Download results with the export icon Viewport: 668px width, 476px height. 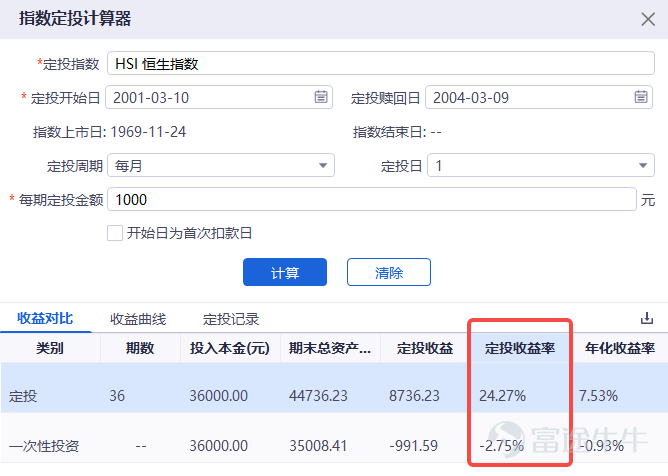647,318
